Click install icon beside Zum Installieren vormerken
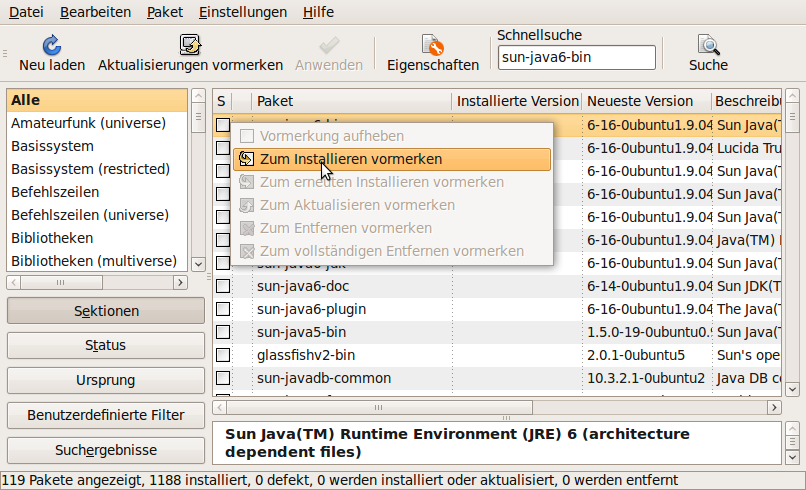 click(247, 159)
